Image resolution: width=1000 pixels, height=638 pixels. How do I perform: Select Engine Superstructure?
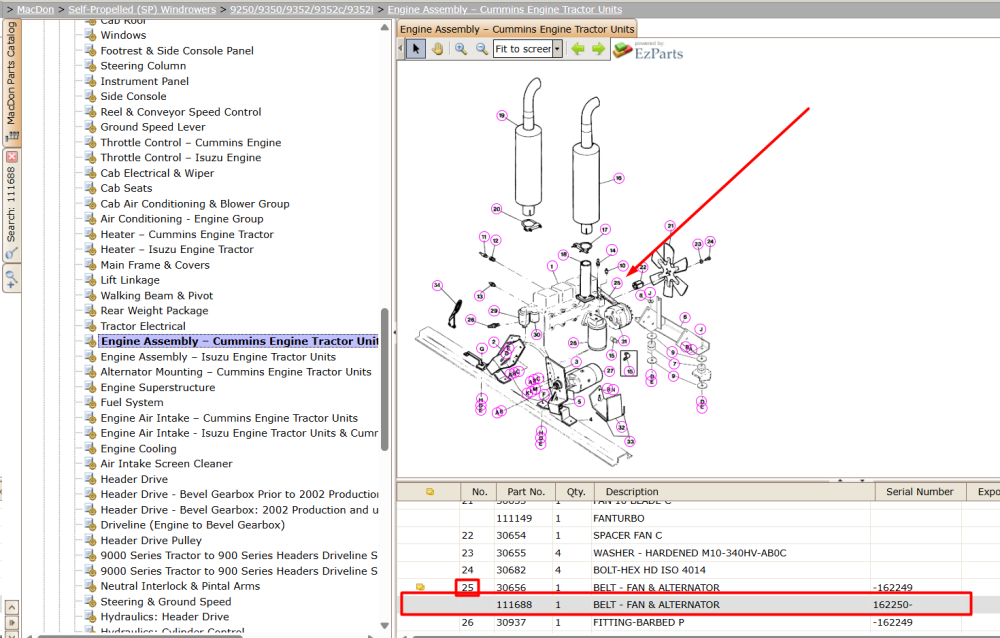(158, 387)
